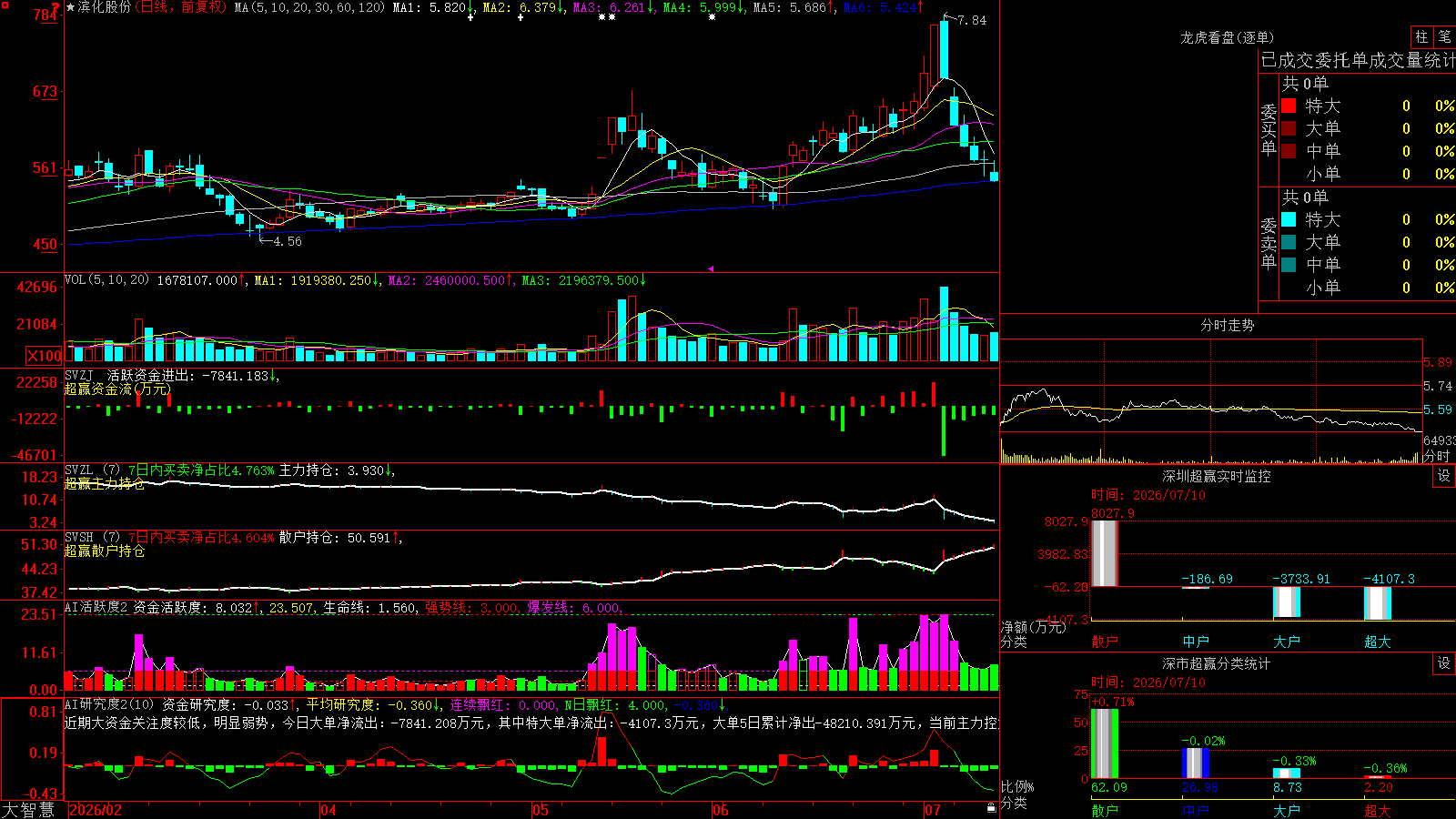This screenshot has width=1456, height=819.
Task: Click the small red square icon at top-left corner
Action: point(5,5)
